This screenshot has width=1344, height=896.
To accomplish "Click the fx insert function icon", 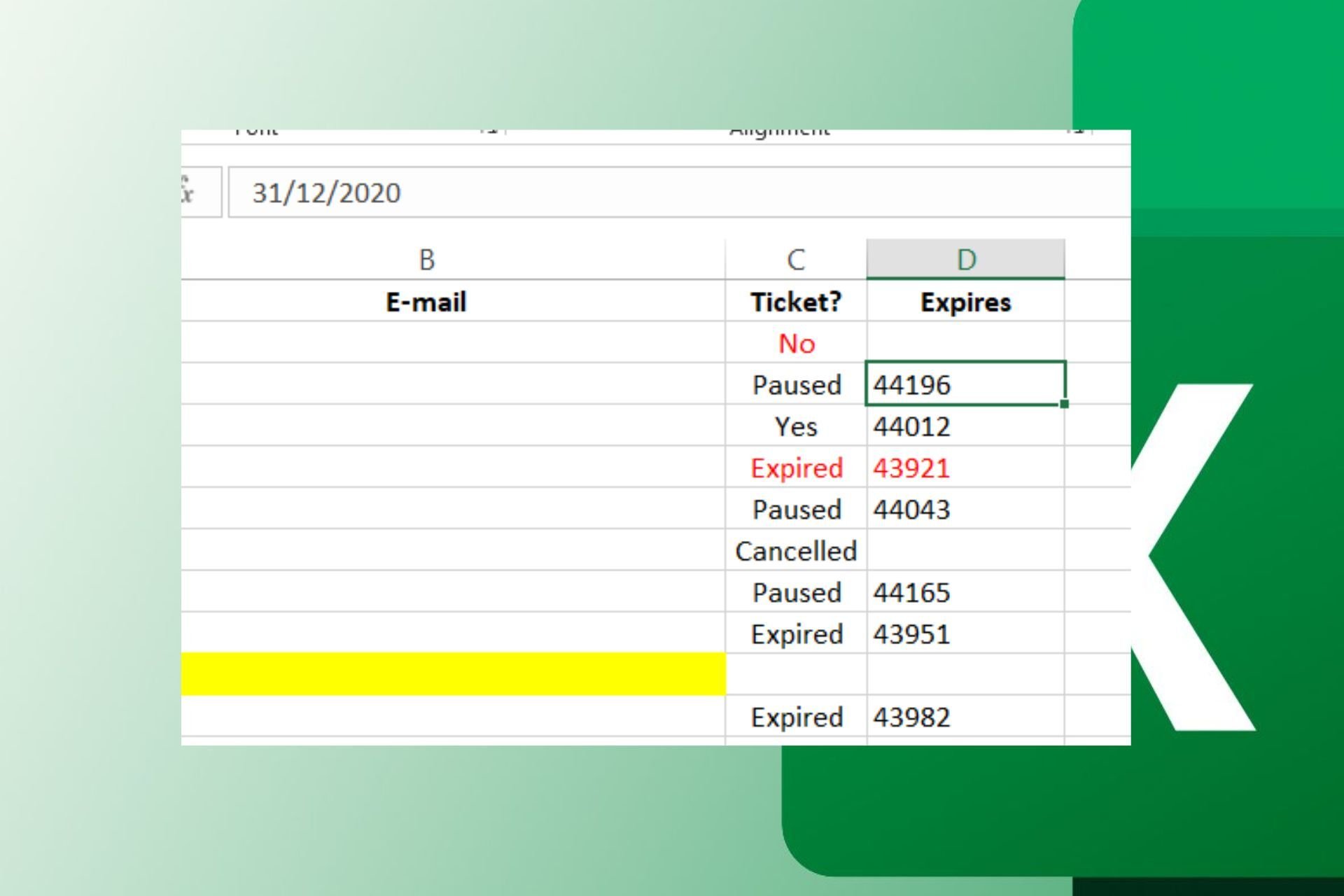I will [188, 190].
